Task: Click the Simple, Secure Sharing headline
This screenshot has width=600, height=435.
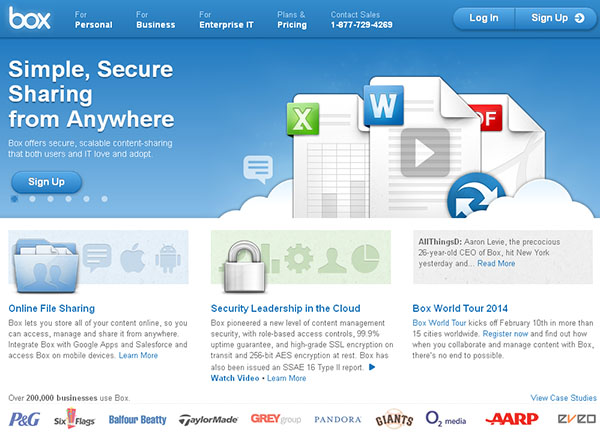Action: click(91, 94)
